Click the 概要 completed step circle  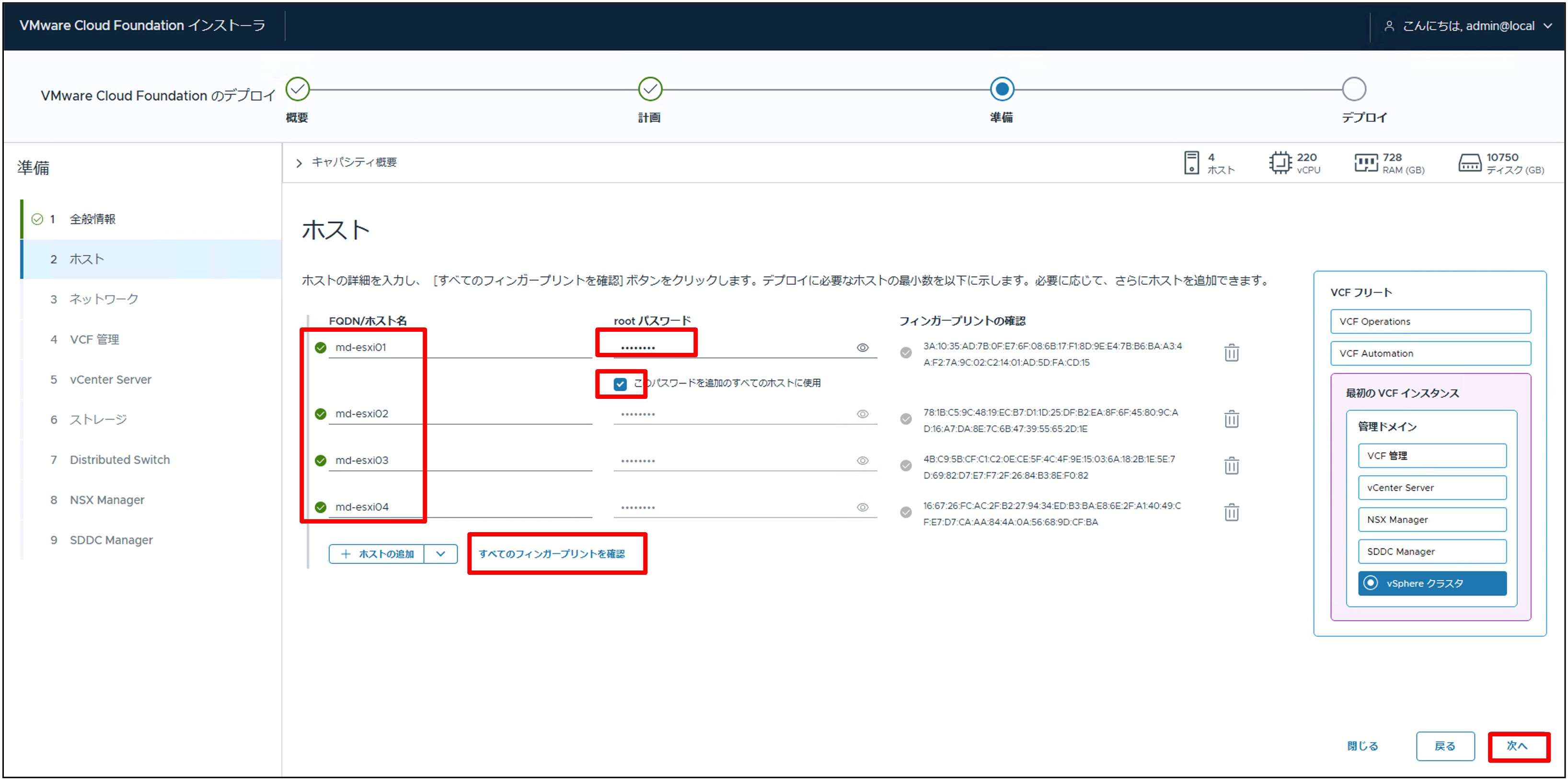[298, 89]
